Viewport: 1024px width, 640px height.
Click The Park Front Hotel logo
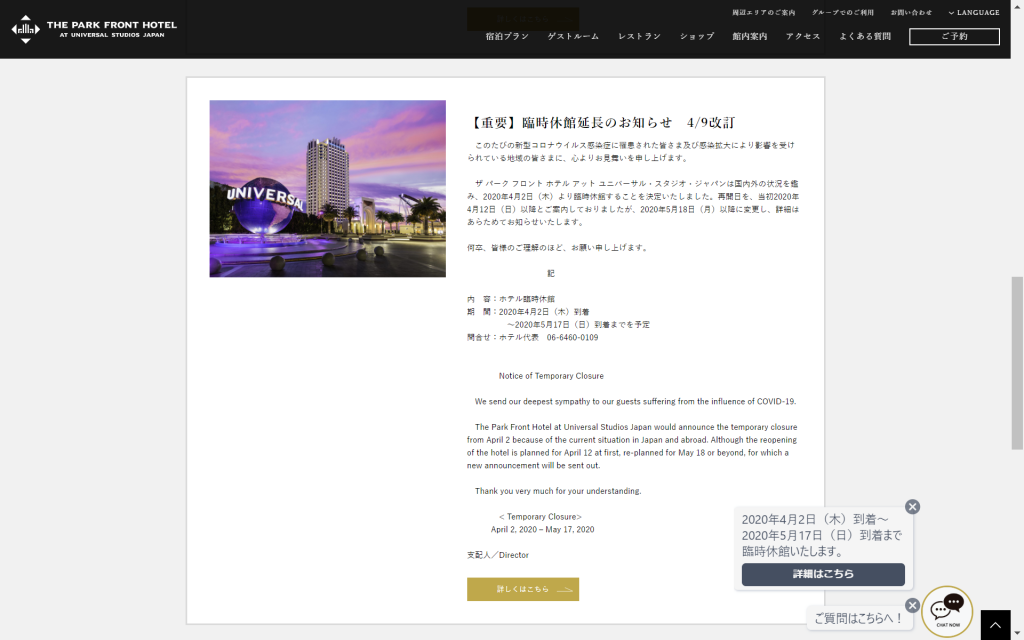[94, 29]
